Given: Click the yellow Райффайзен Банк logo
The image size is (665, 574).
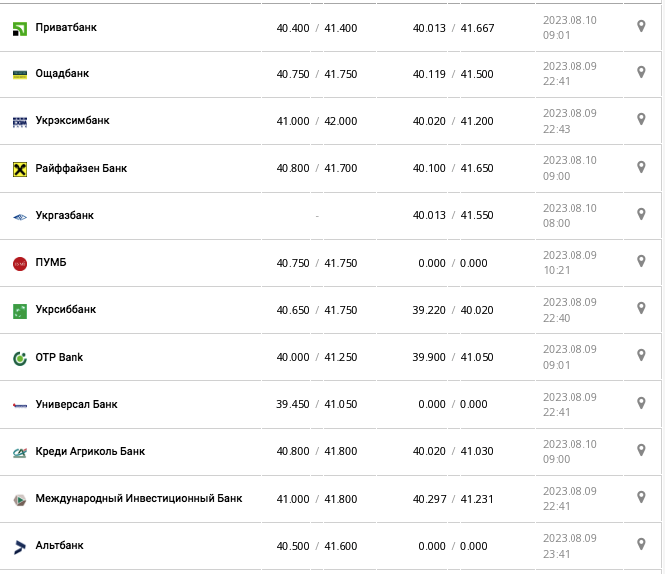Looking at the screenshot, I should point(19,169).
